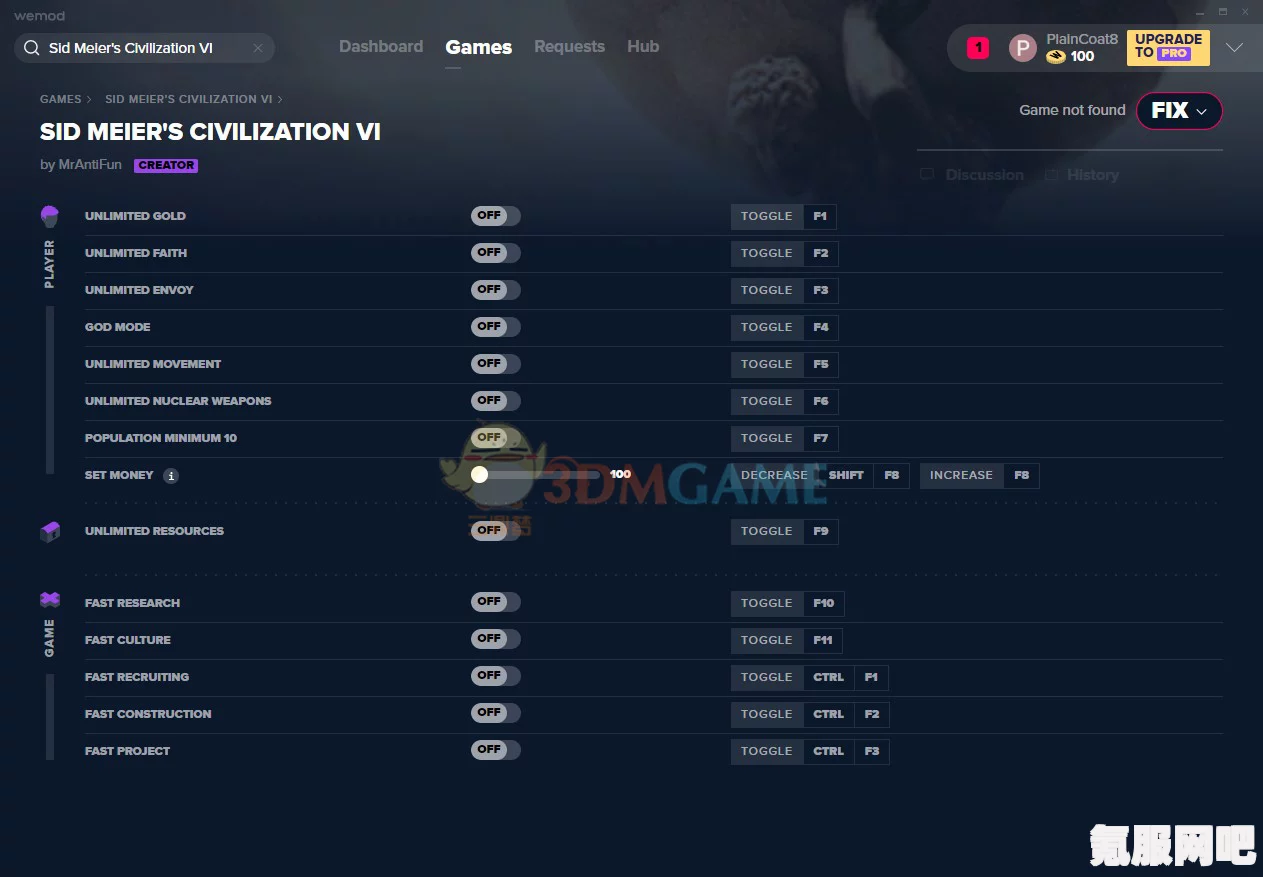
Task: Expand the FIX dropdown button
Action: point(1179,111)
